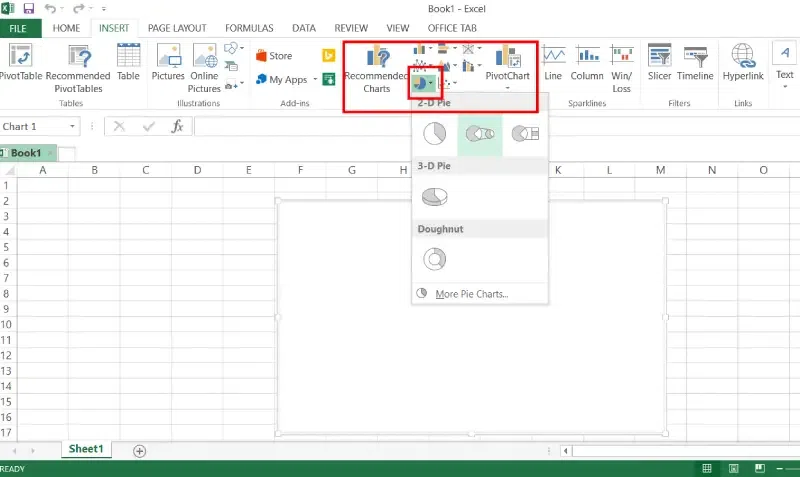Viewport: 800px width, 477px height.
Task: Add a new sheet with plus button
Action: coord(139,451)
